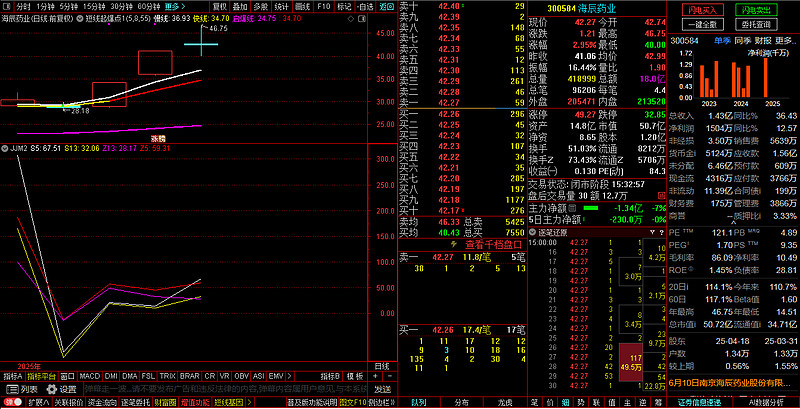Click the plus zoom button under 日线

[376, 376]
